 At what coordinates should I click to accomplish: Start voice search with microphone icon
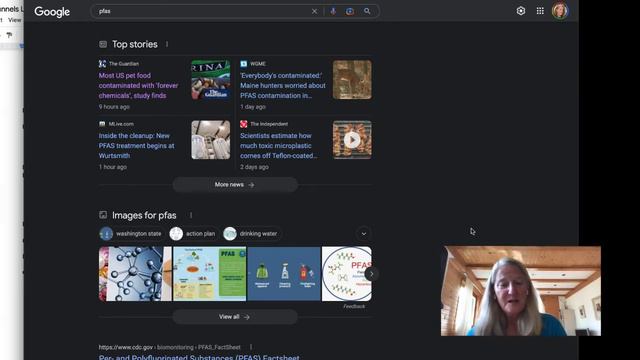click(x=333, y=11)
